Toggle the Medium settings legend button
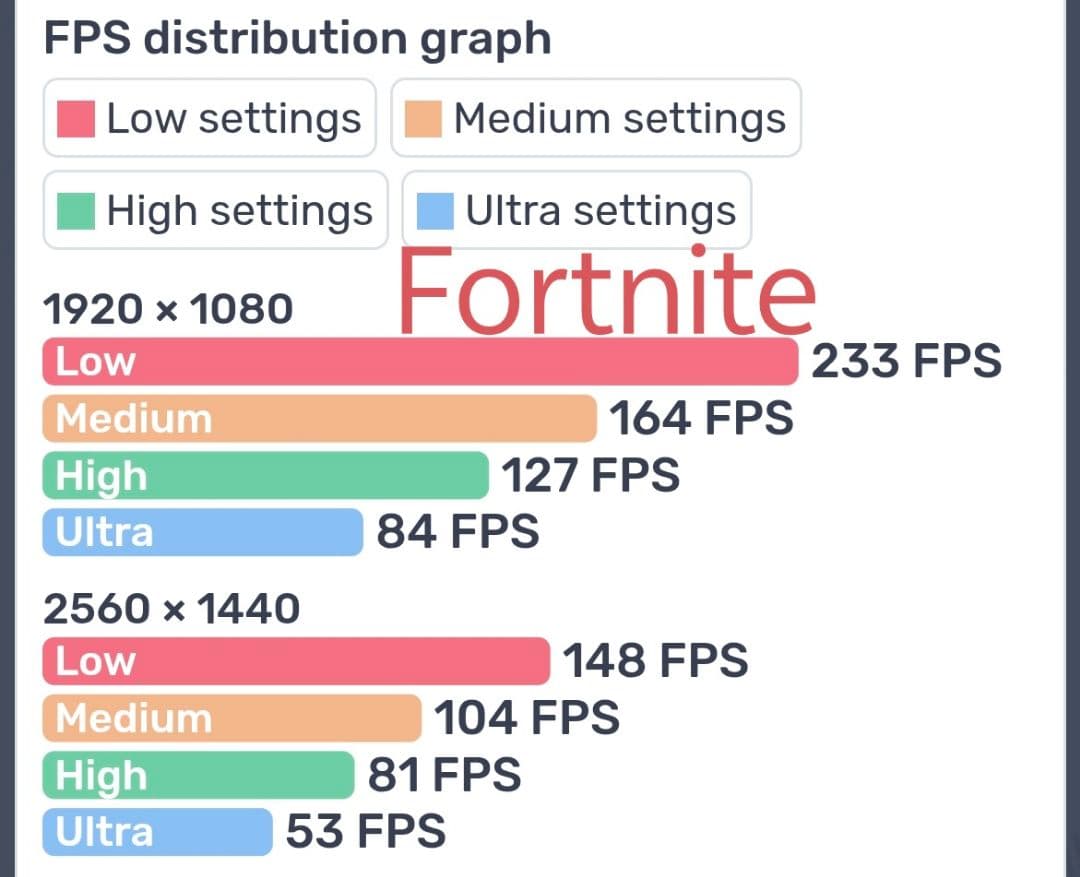 click(596, 119)
